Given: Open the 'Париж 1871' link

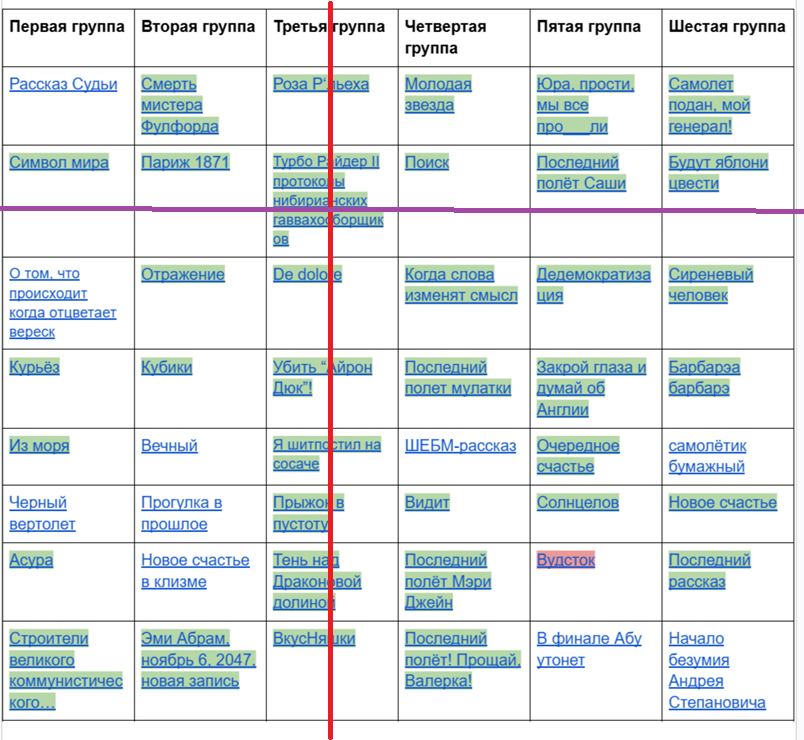Looking at the screenshot, I should click(185, 162).
